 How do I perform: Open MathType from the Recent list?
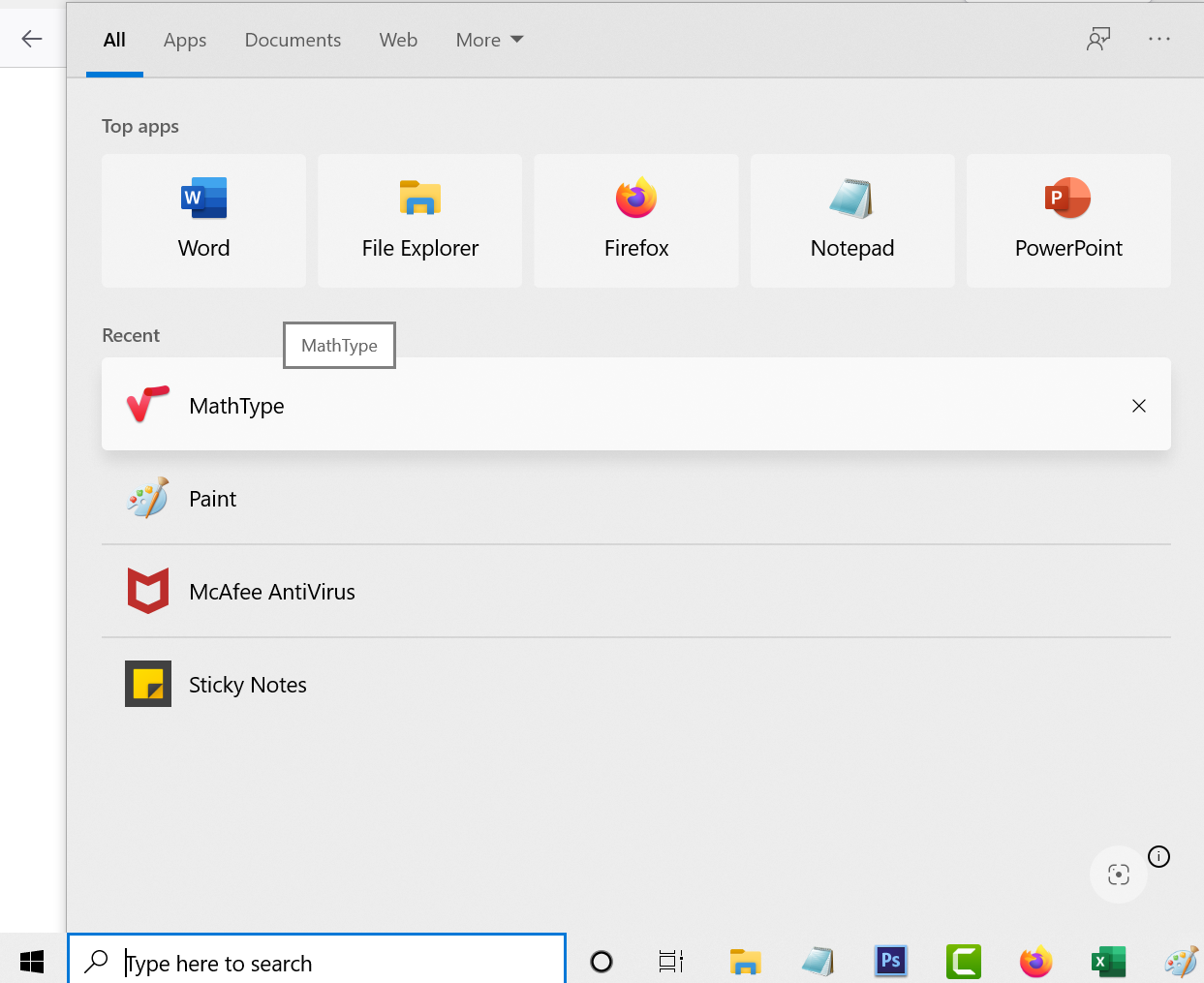[x=636, y=405]
